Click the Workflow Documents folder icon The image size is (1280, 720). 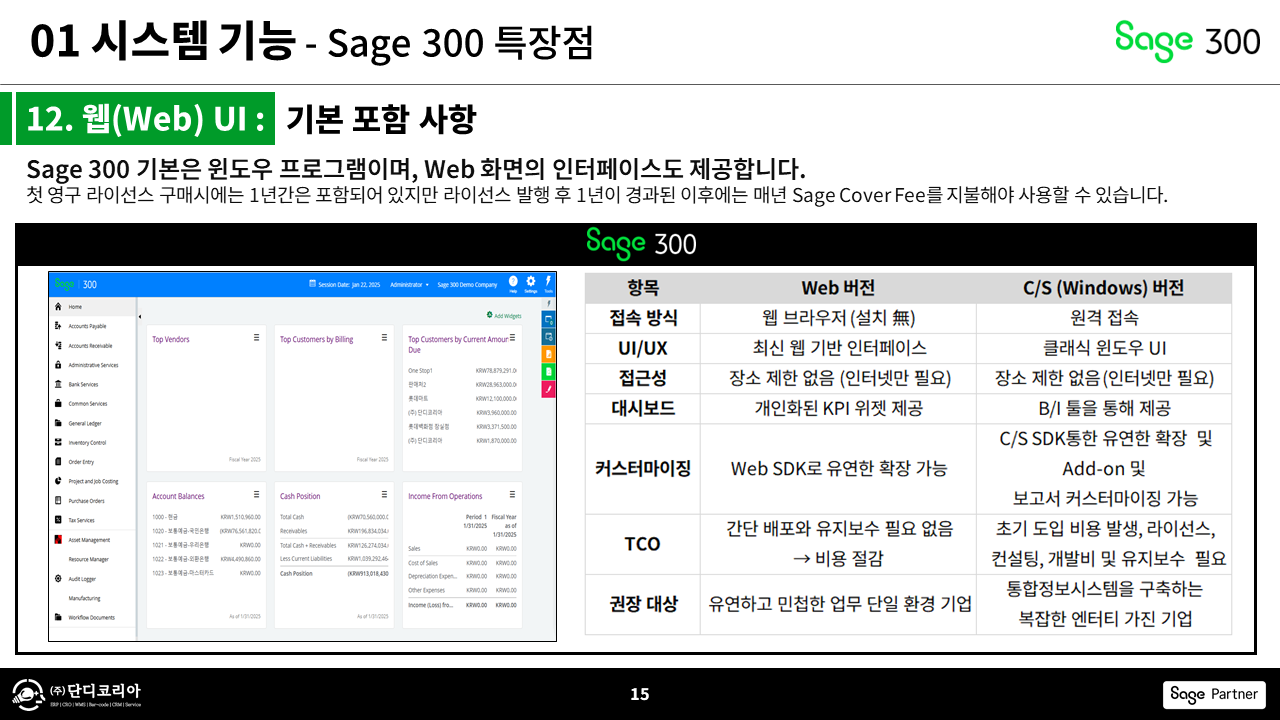click(x=58, y=617)
